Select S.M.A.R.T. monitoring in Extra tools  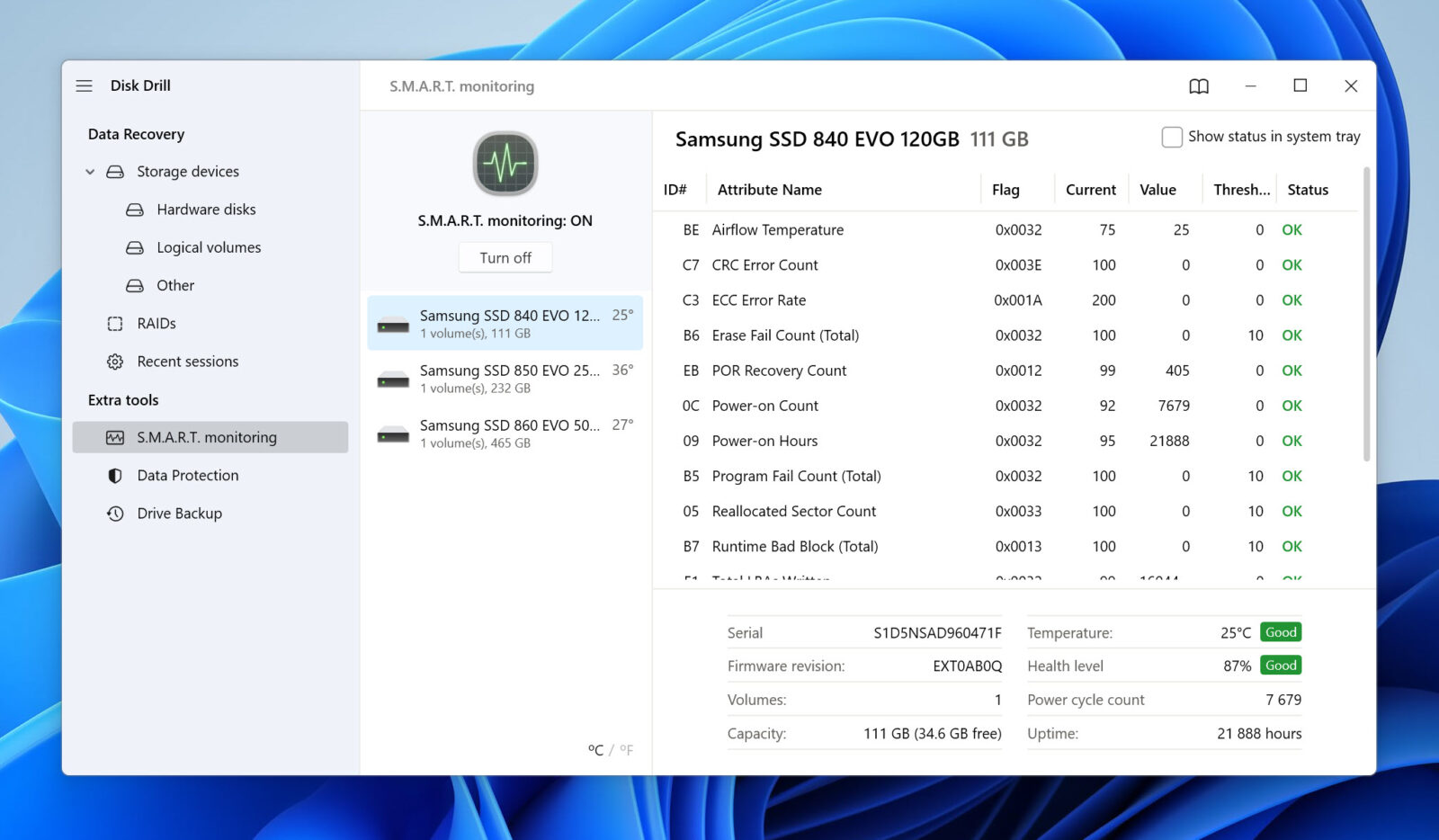206,438
